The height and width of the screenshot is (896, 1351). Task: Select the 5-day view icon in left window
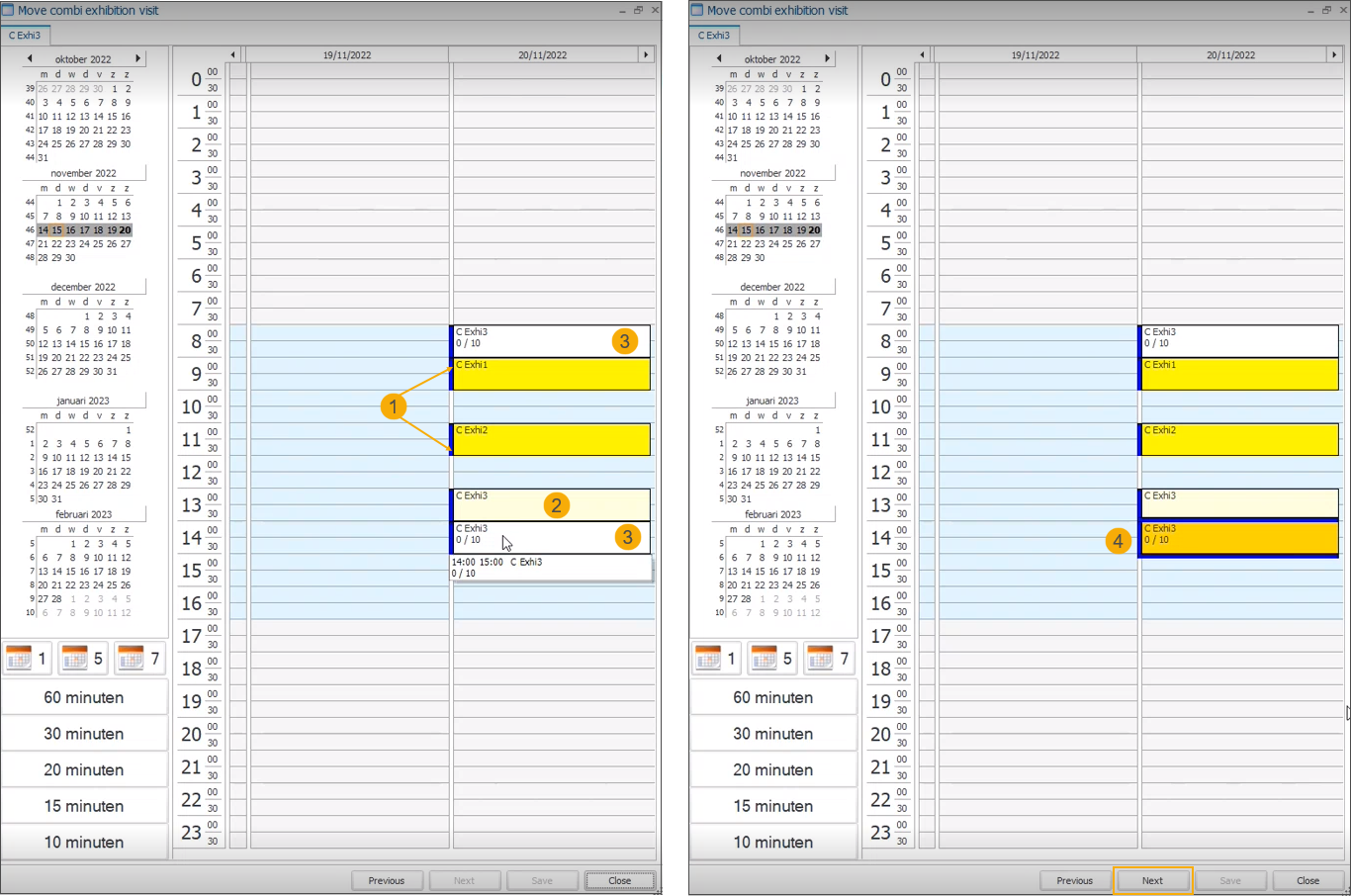pos(83,658)
